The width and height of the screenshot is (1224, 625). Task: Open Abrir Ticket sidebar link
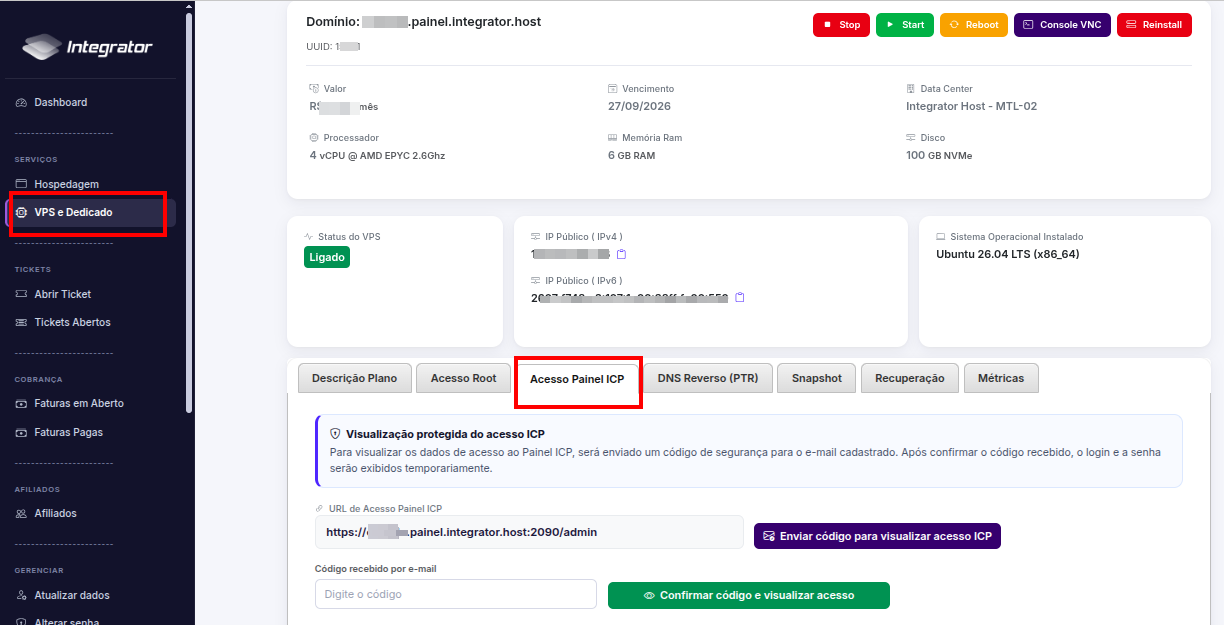coord(62,294)
